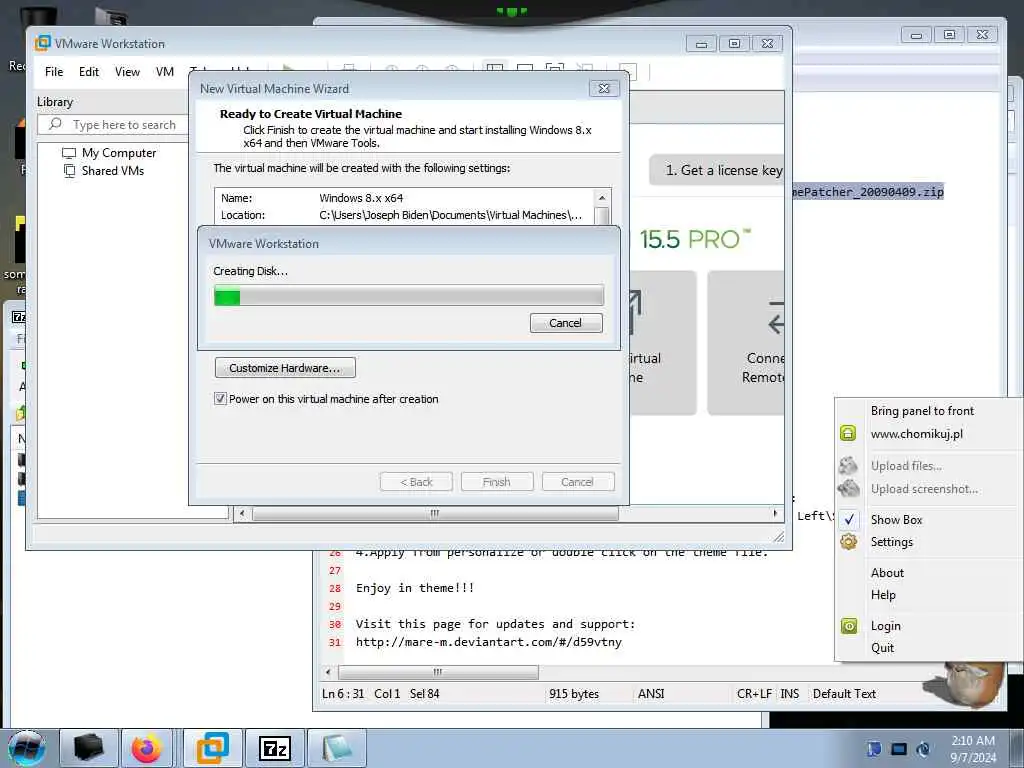Click the first system tray icon left of monitor

point(874,749)
